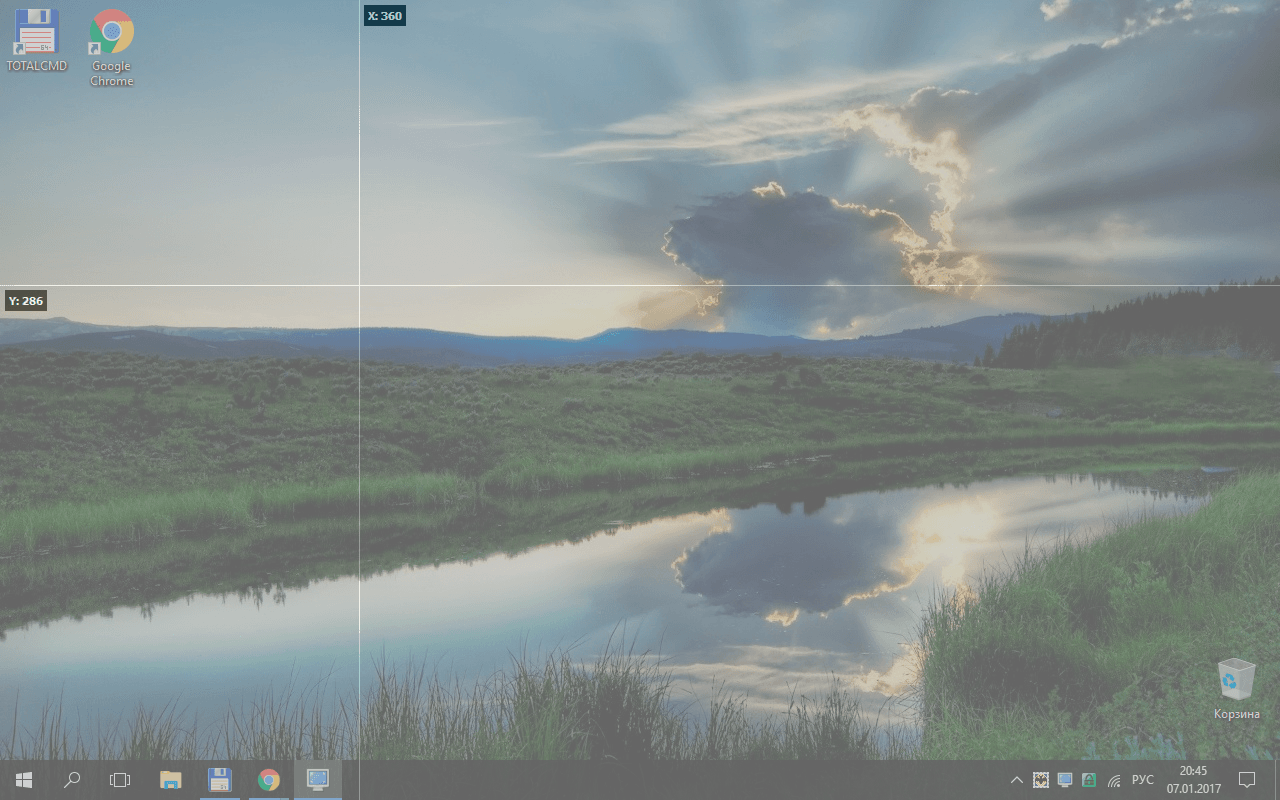Switch to Google Chrome in the taskbar
Image resolution: width=1280 pixels, height=800 pixels.
(268, 780)
